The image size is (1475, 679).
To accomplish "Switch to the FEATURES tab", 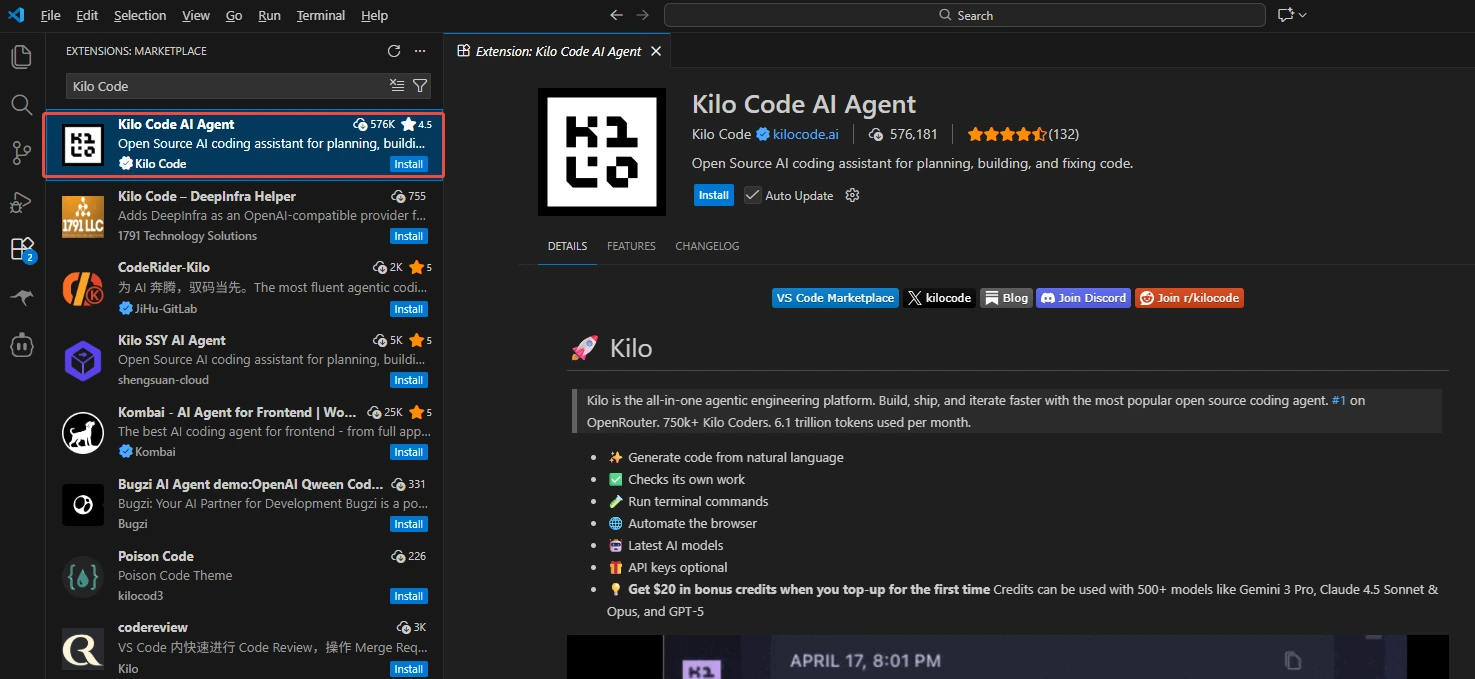I will click(x=631, y=245).
